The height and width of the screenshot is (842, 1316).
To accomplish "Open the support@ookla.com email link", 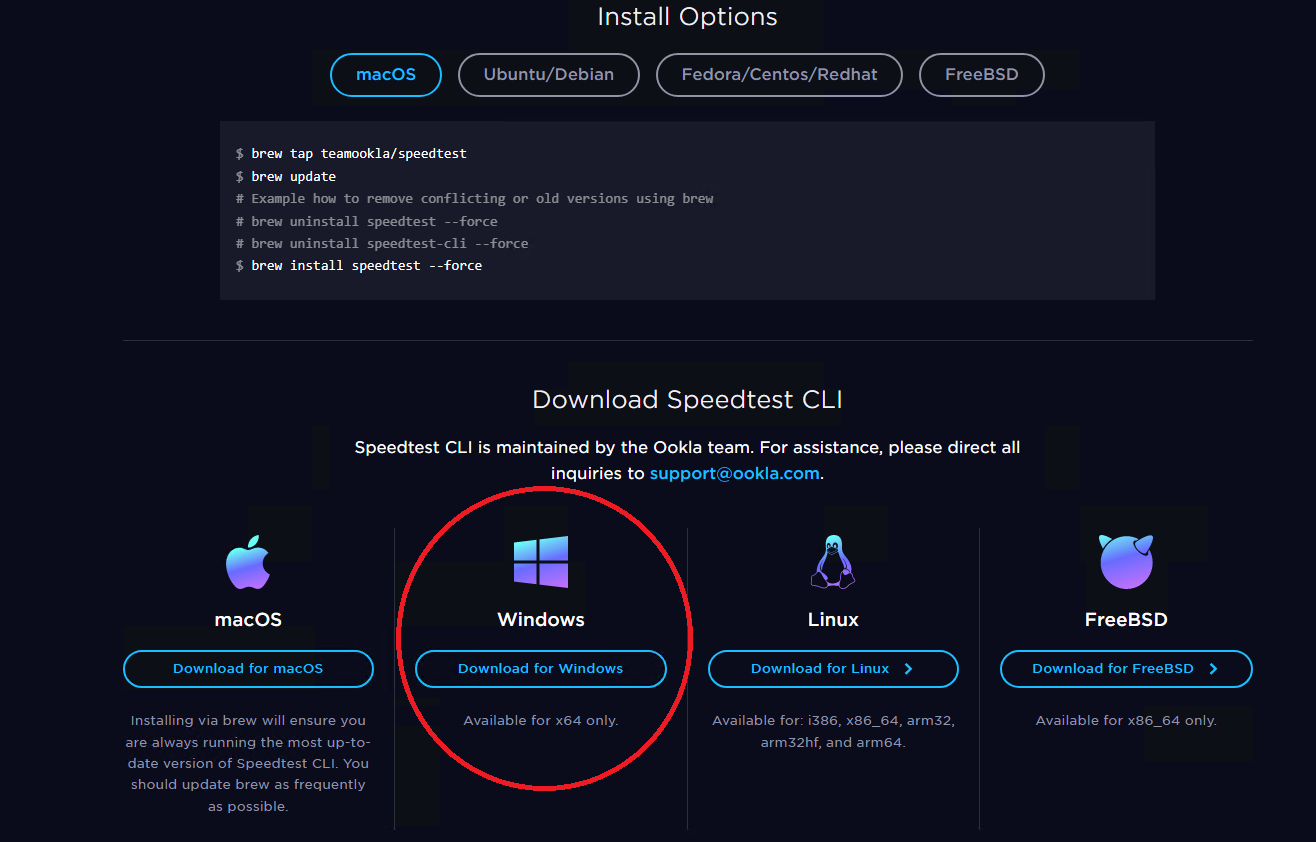I will pos(734,474).
